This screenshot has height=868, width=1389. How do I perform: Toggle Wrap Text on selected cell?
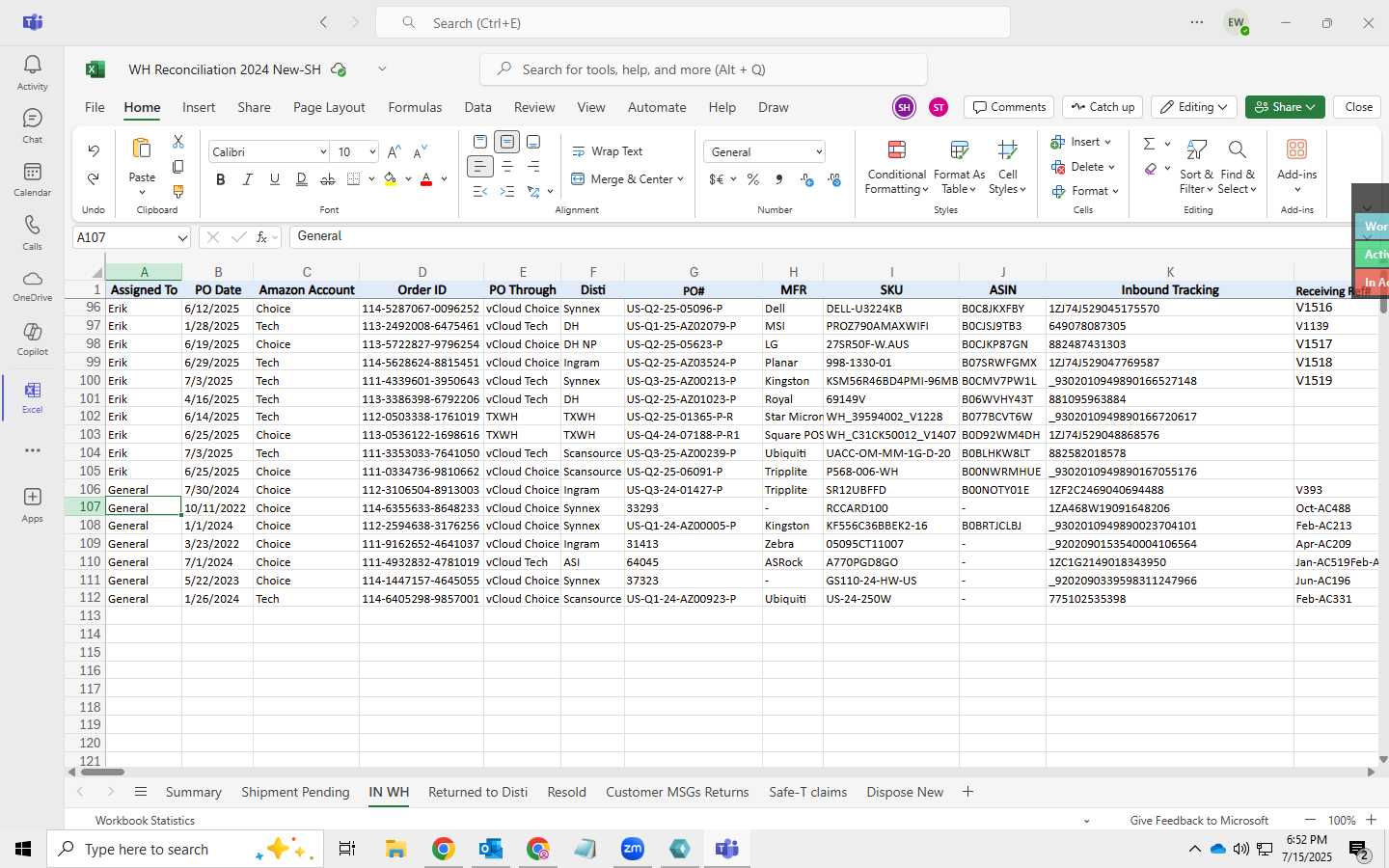tap(608, 151)
